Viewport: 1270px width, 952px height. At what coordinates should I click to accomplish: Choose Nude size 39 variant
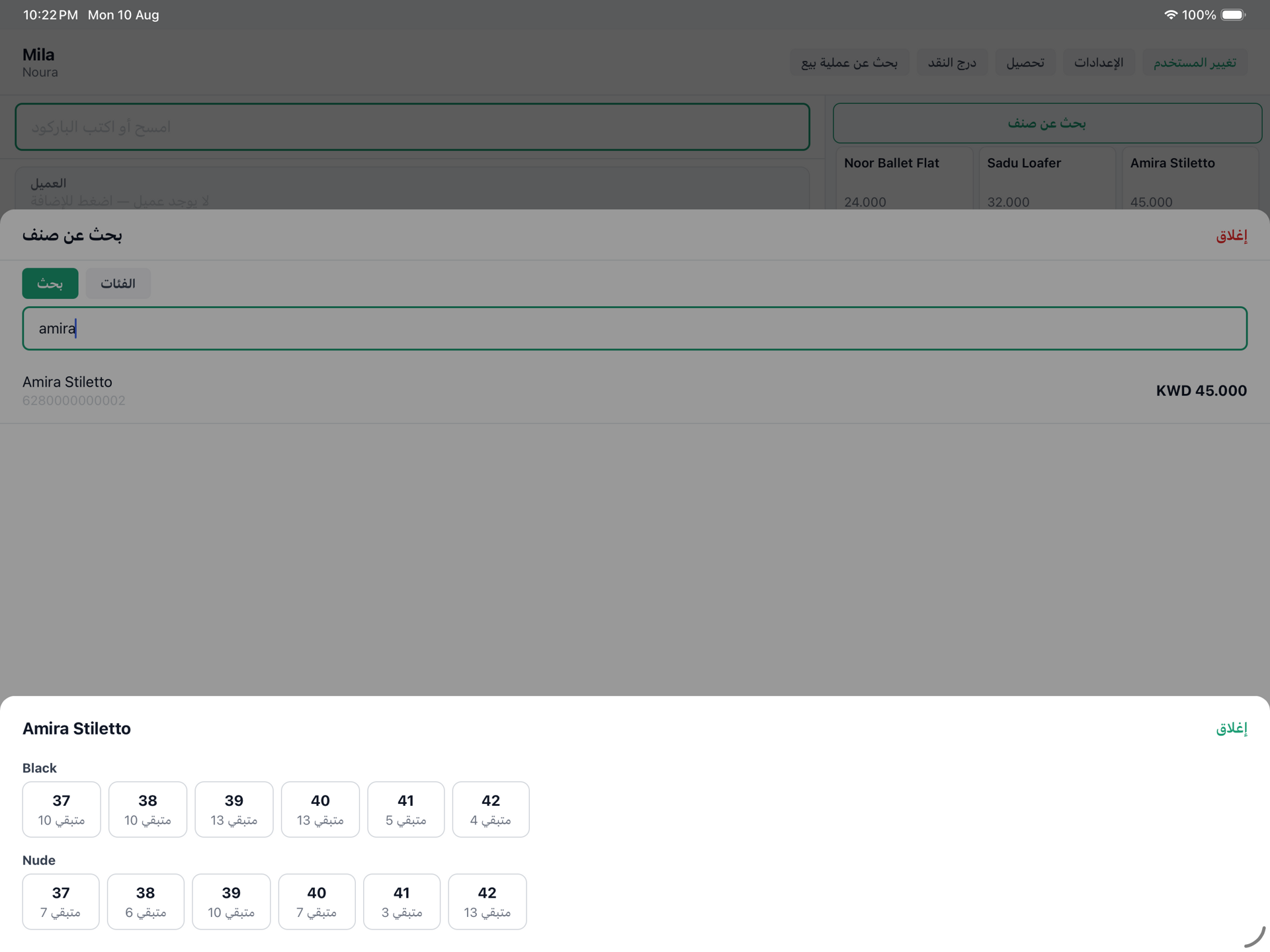click(x=231, y=902)
